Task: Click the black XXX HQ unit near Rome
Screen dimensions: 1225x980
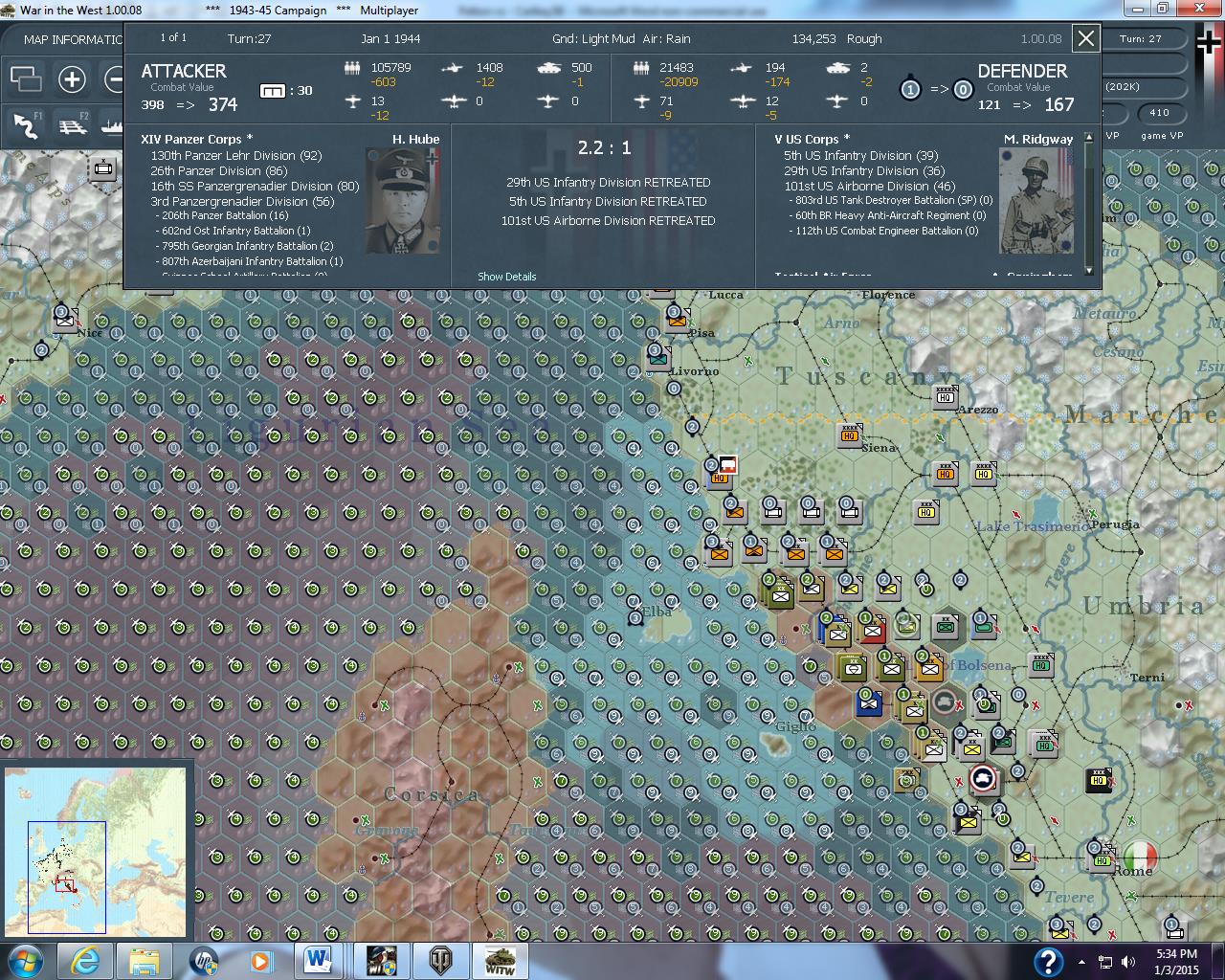Action: pos(1099,779)
